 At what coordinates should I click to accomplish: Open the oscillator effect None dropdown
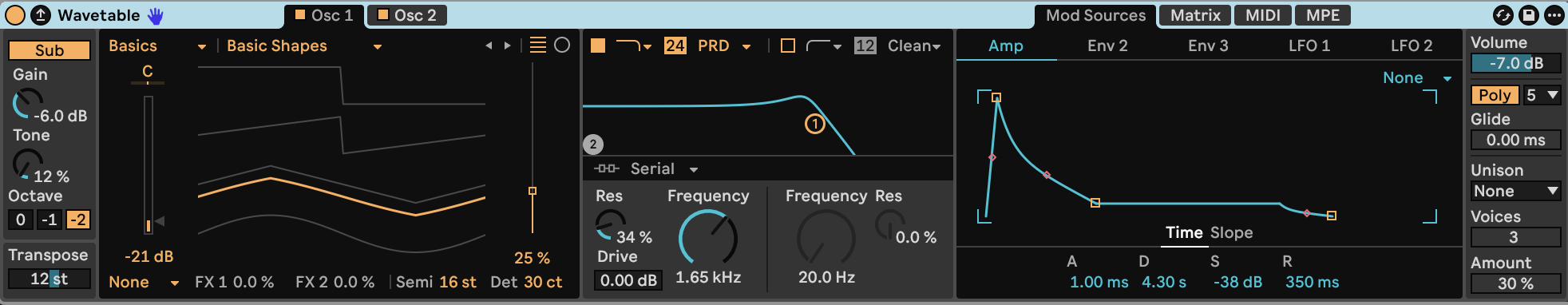tap(144, 282)
